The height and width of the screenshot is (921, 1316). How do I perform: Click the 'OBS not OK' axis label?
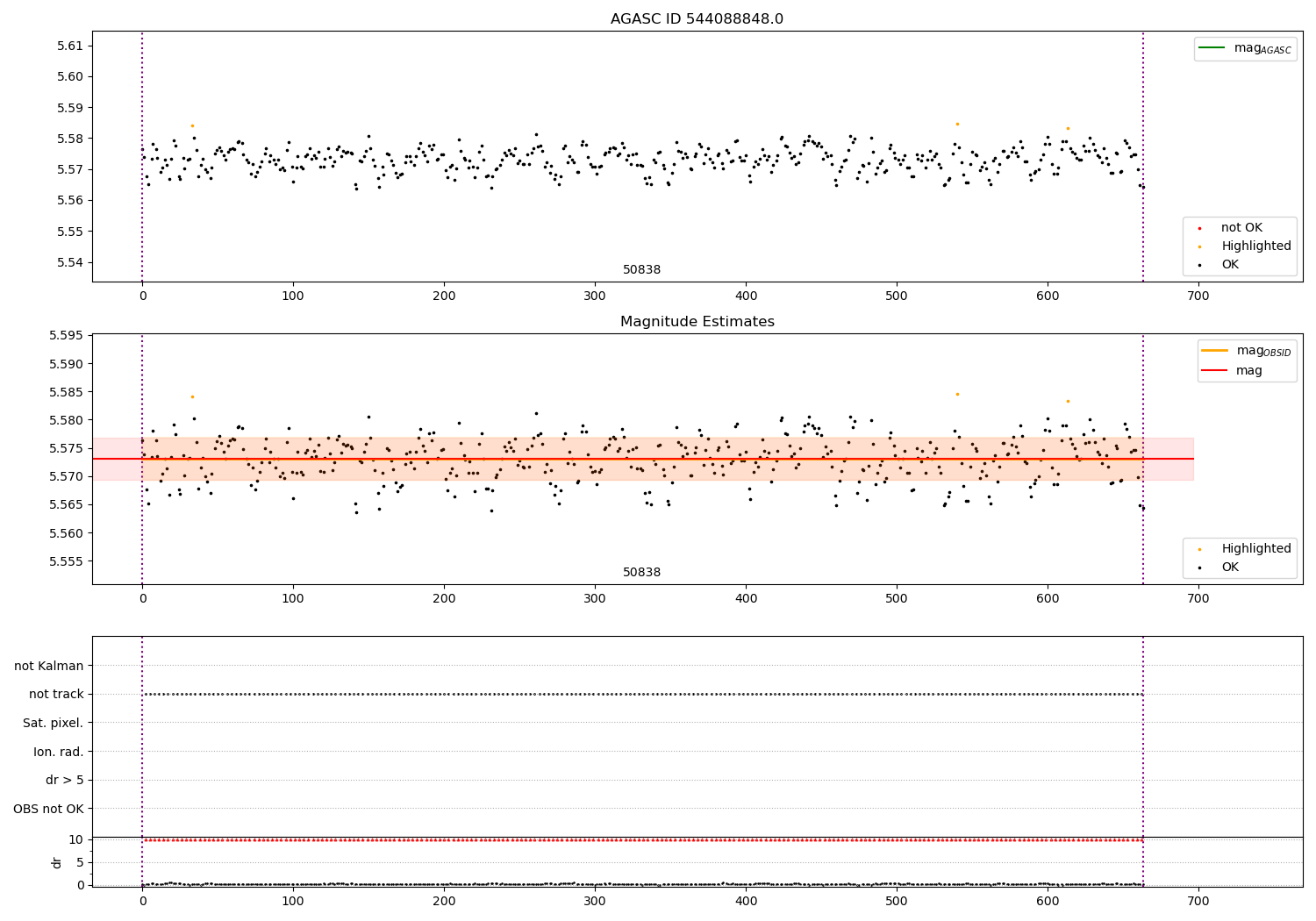[x=49, y=809]
